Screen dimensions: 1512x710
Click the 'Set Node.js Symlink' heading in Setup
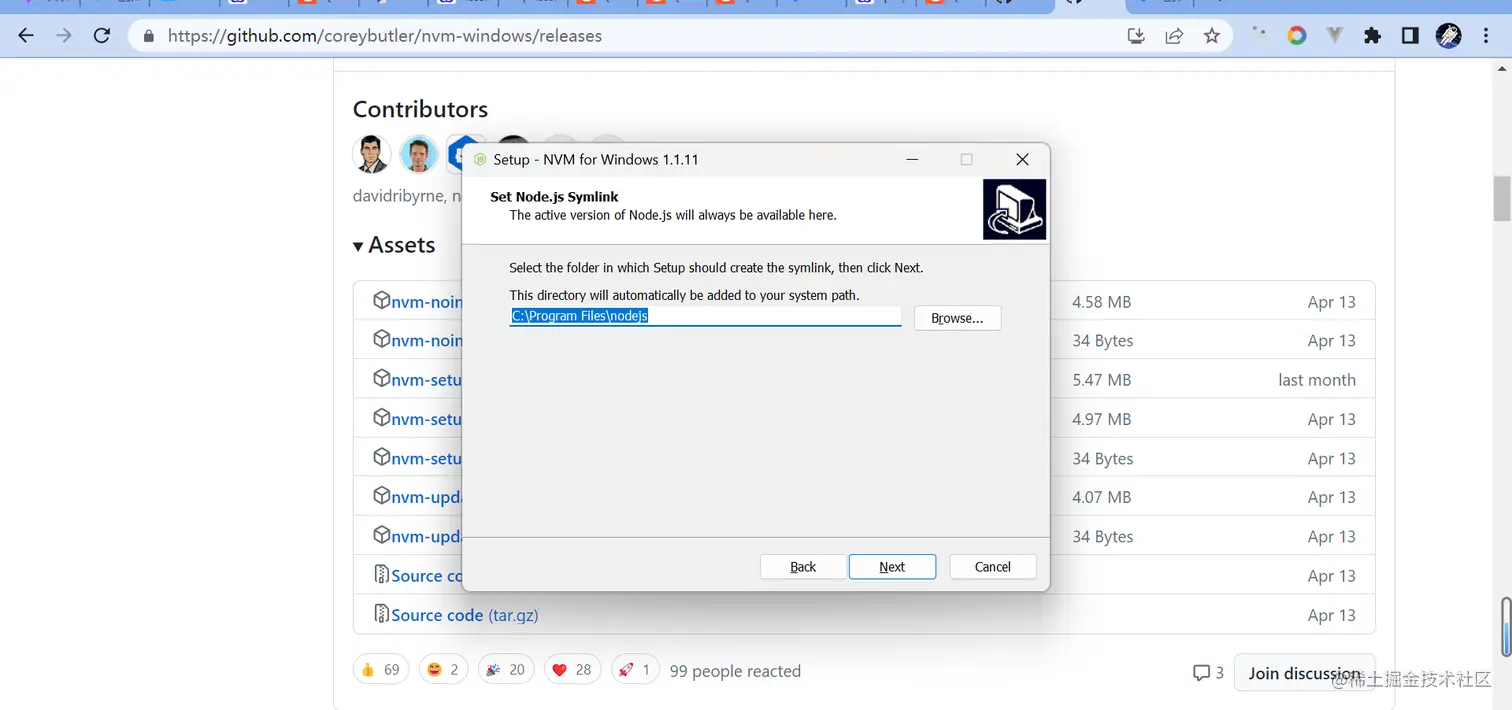(554, 197)
